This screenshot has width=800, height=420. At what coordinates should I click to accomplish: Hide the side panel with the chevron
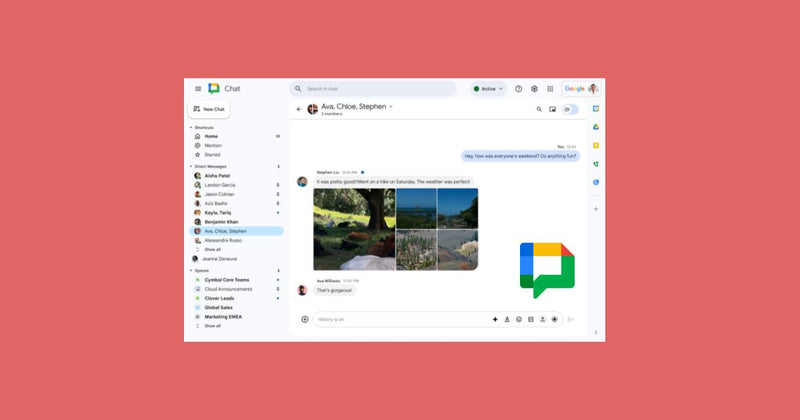coord(596,333)
